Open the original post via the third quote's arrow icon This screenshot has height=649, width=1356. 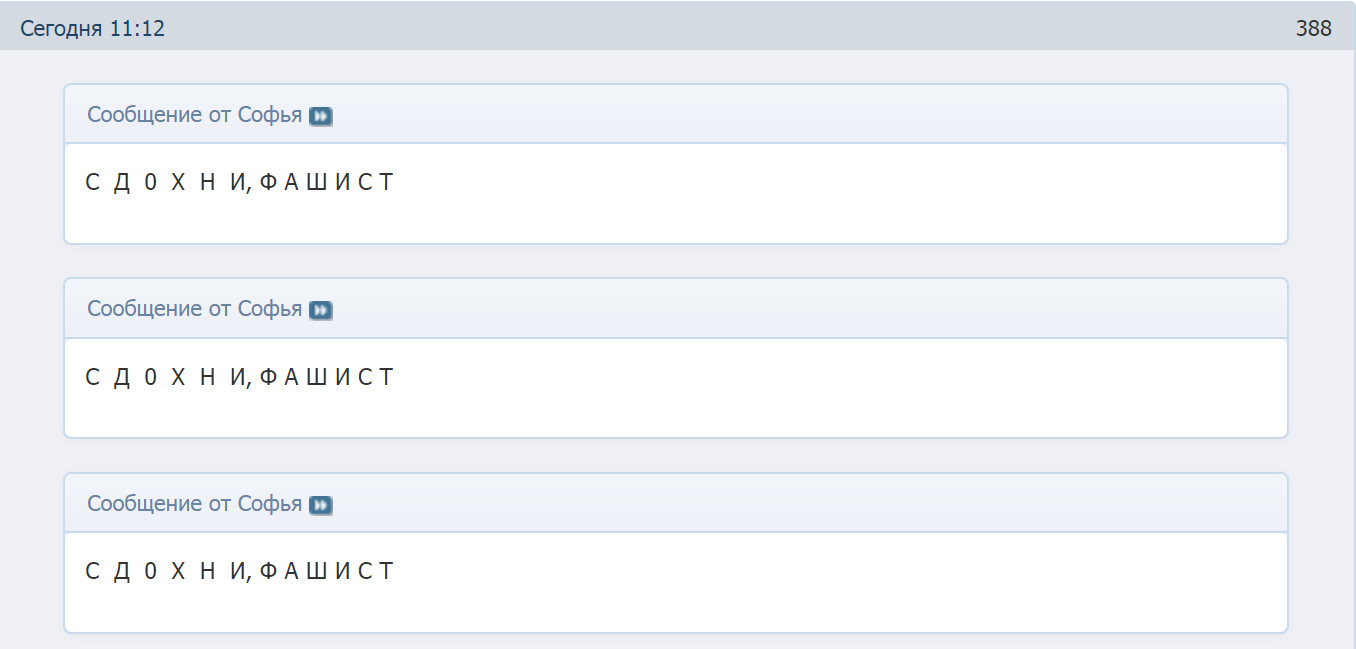(320, 505)
